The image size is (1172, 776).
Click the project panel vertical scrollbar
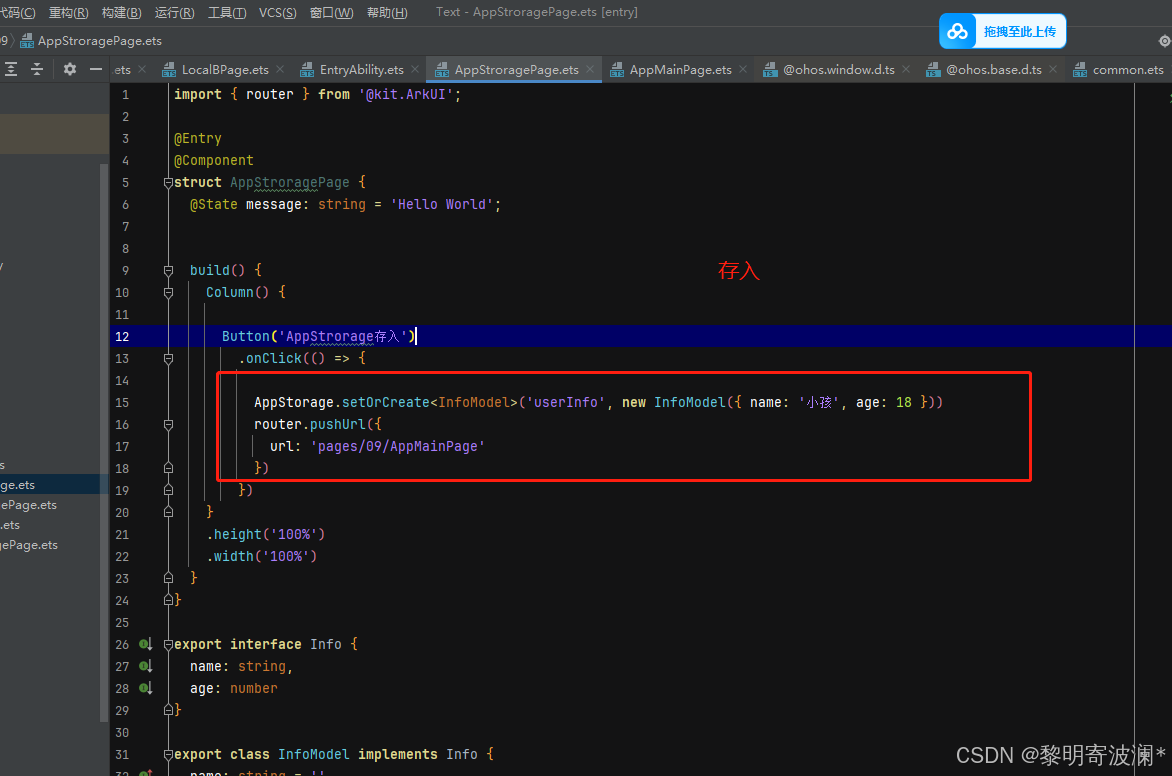coord(104,441)
